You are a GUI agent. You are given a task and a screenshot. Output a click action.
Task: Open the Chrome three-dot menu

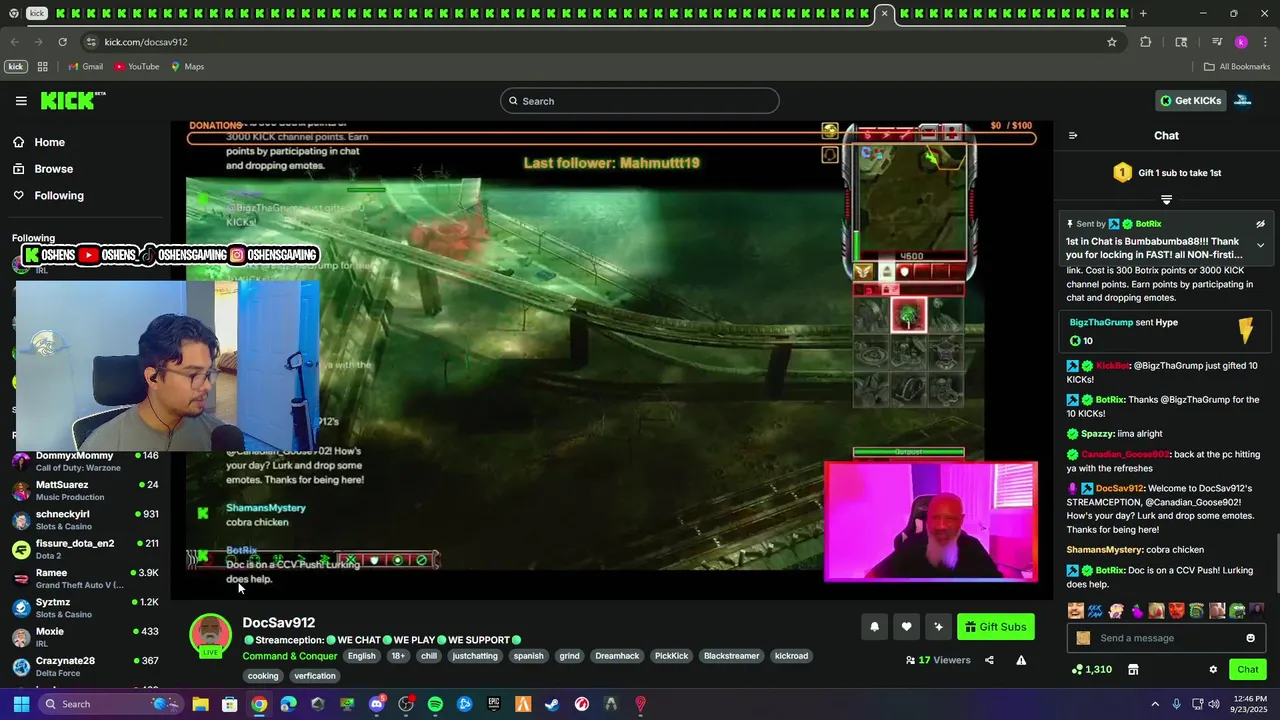1265,42
